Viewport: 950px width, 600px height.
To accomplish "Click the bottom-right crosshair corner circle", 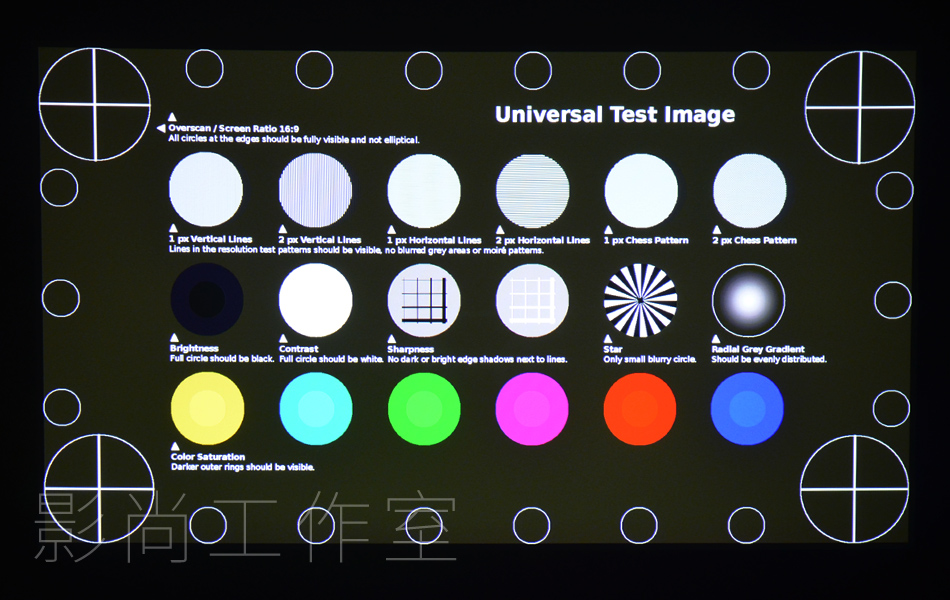I will click(x=854, y=489).
